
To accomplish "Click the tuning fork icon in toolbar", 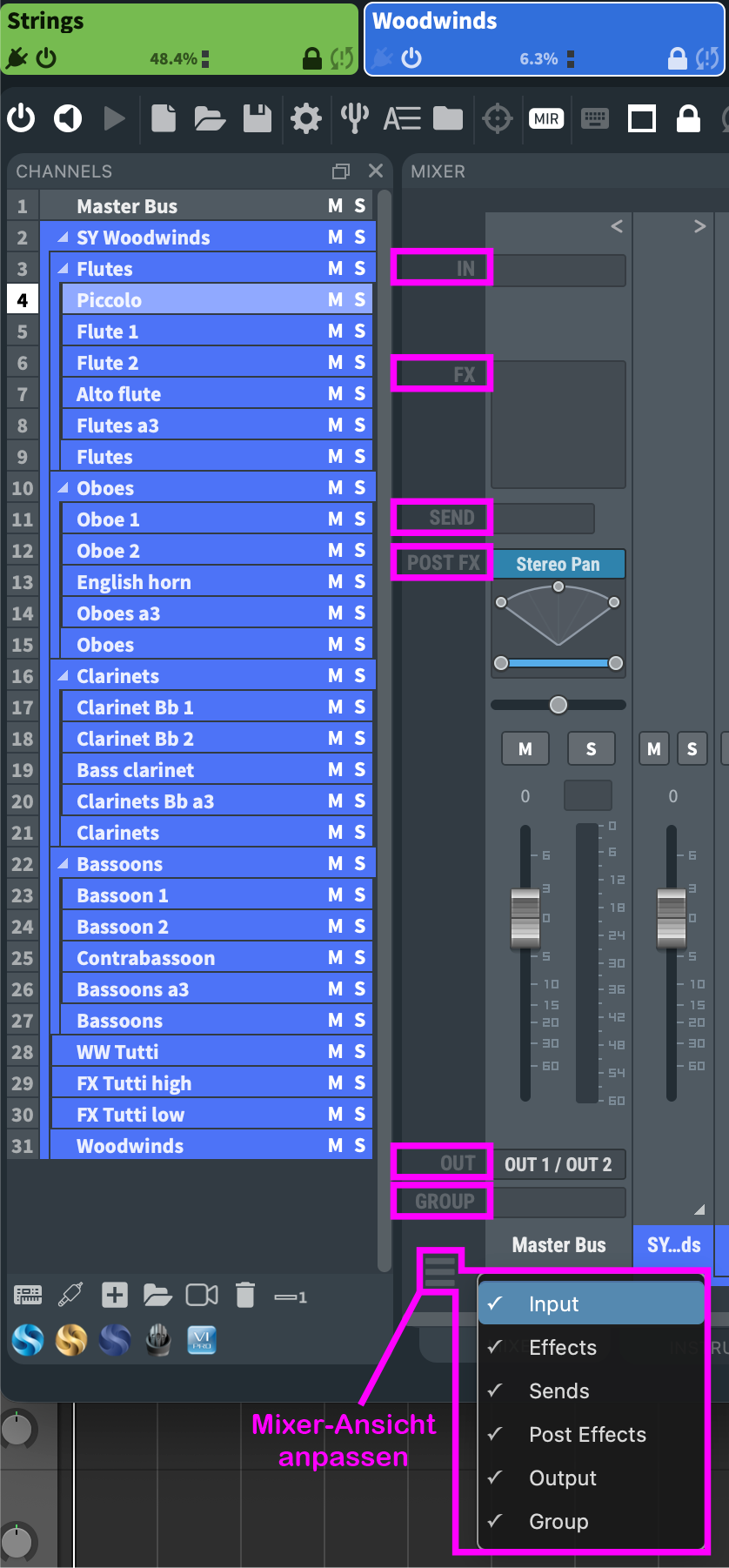I will [x=354, y=118].
